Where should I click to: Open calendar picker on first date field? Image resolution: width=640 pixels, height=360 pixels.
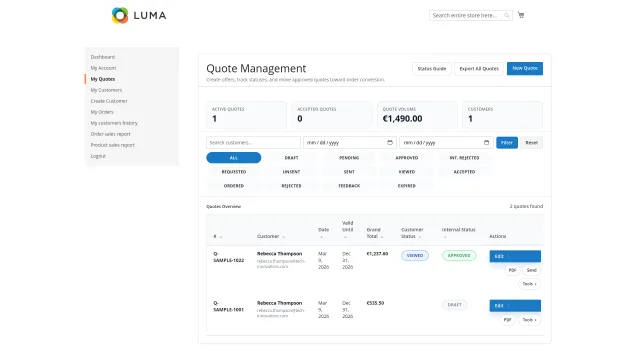coord(390,142)
